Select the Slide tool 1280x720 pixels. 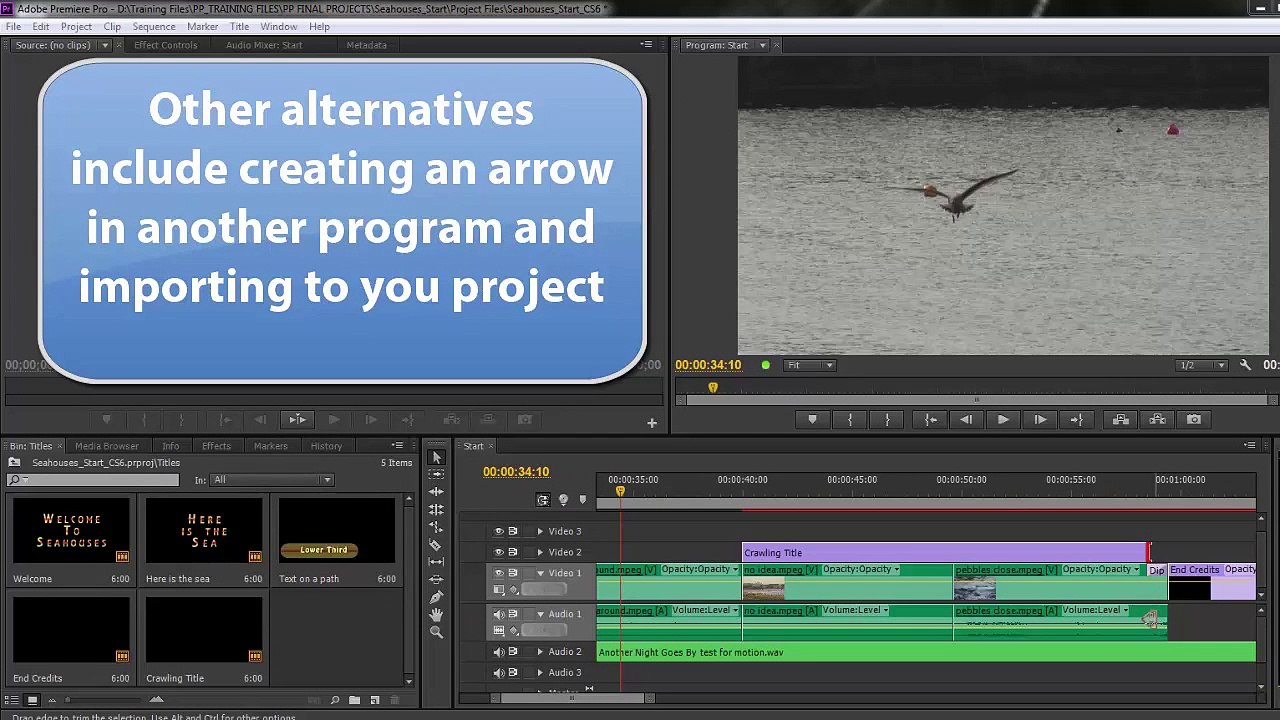click(x=436, y=580)
